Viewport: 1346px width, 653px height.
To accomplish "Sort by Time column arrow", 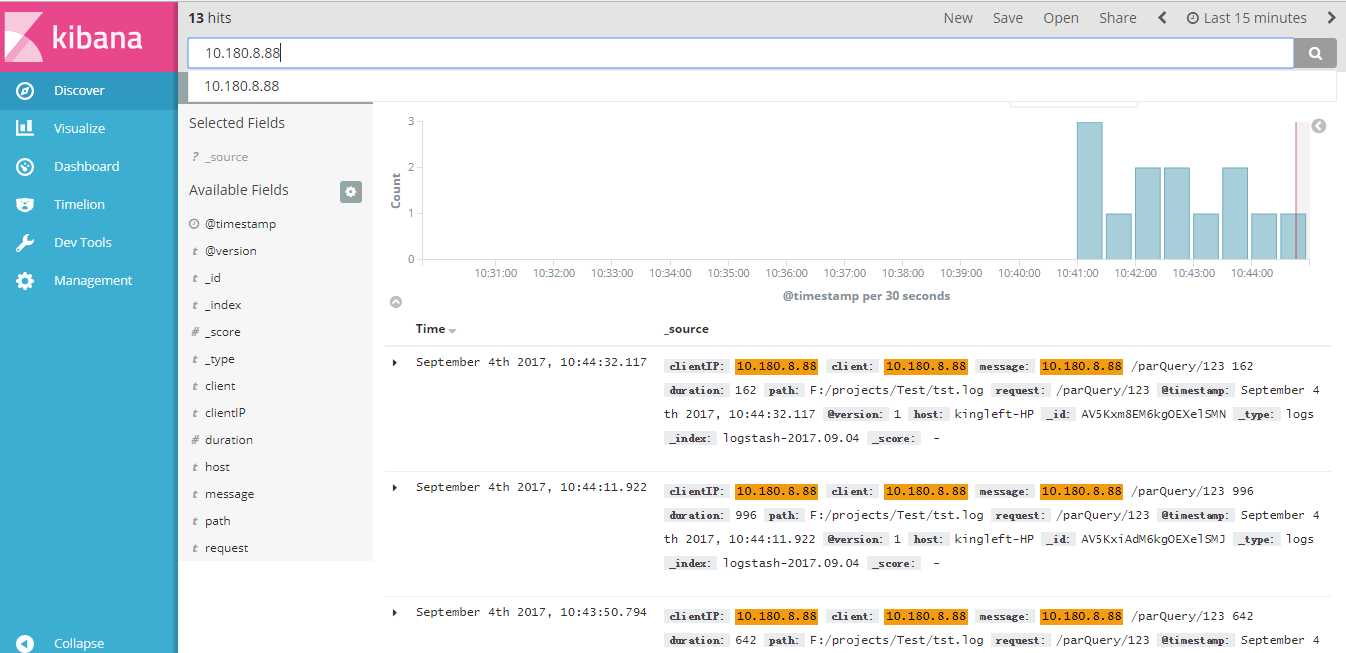I will click(452, 330).
